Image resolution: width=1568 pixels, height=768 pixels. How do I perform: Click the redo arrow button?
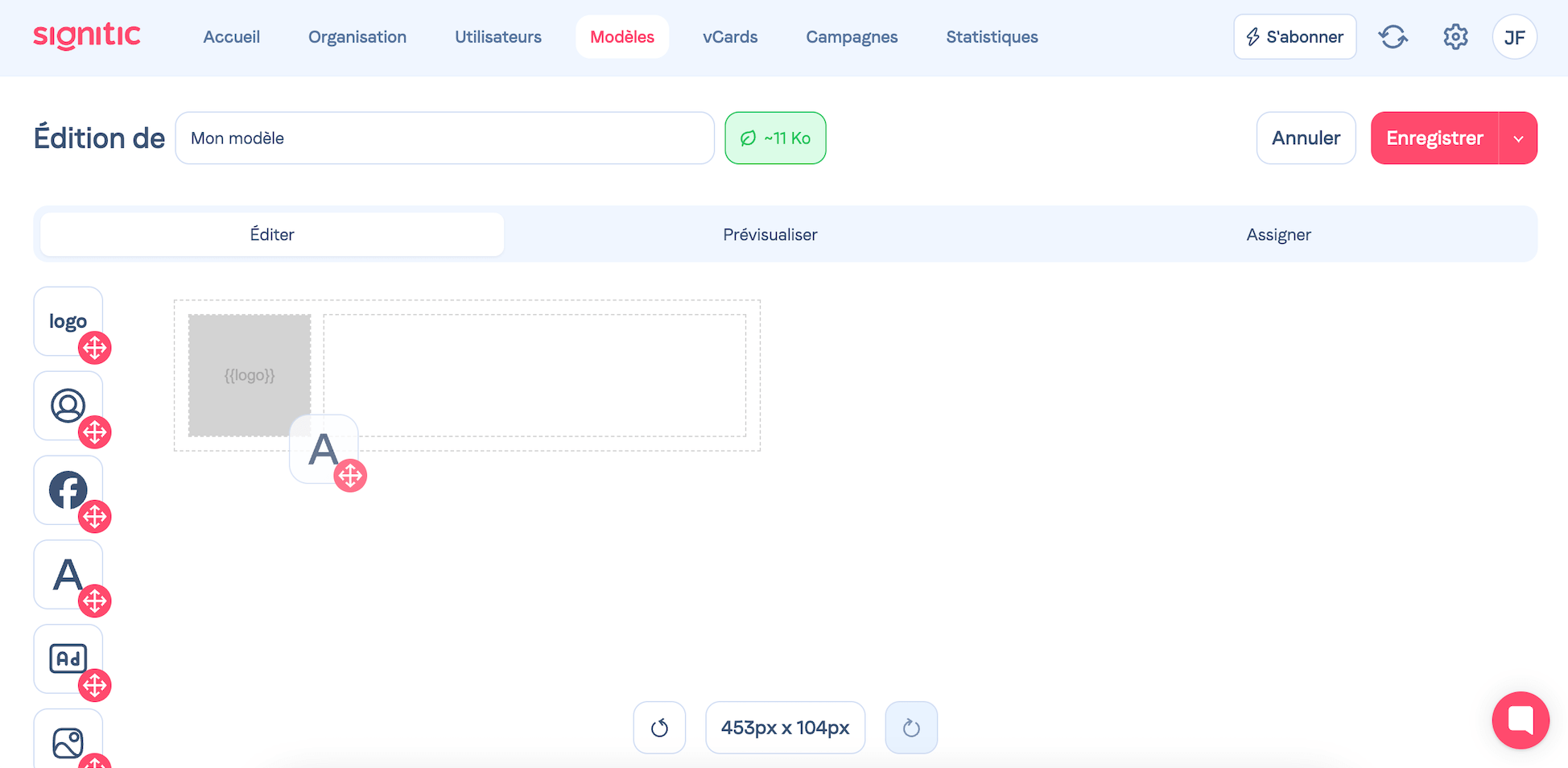tap(911, 728)
